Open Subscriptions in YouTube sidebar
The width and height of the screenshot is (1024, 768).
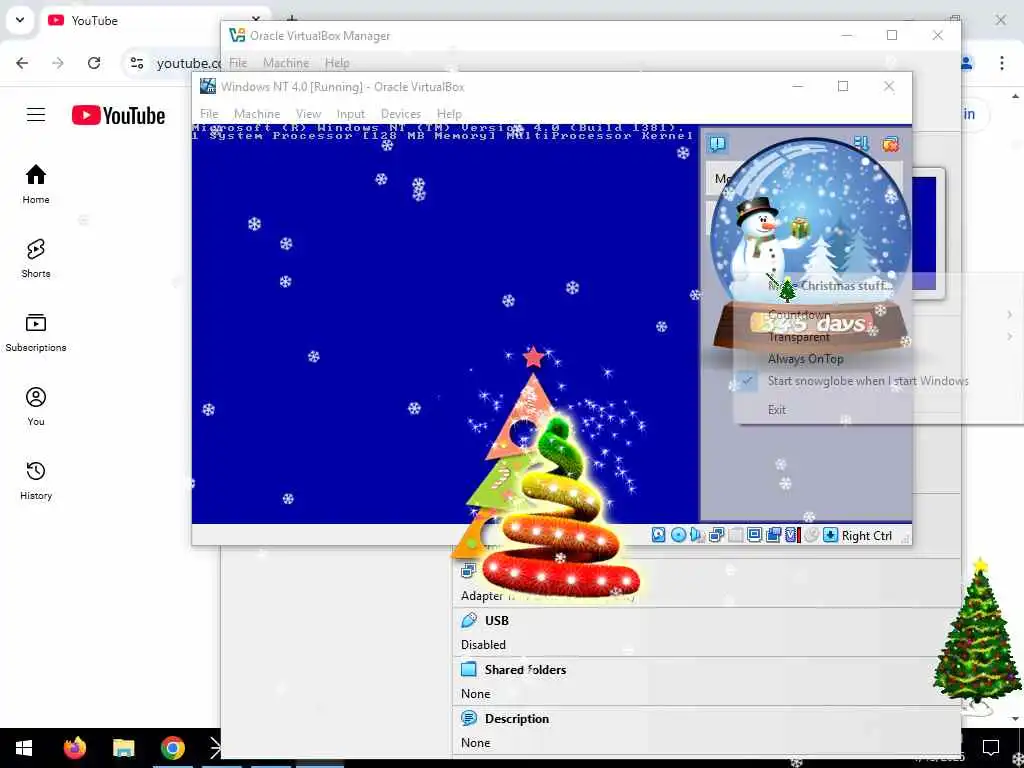click(x=36, y=332)
